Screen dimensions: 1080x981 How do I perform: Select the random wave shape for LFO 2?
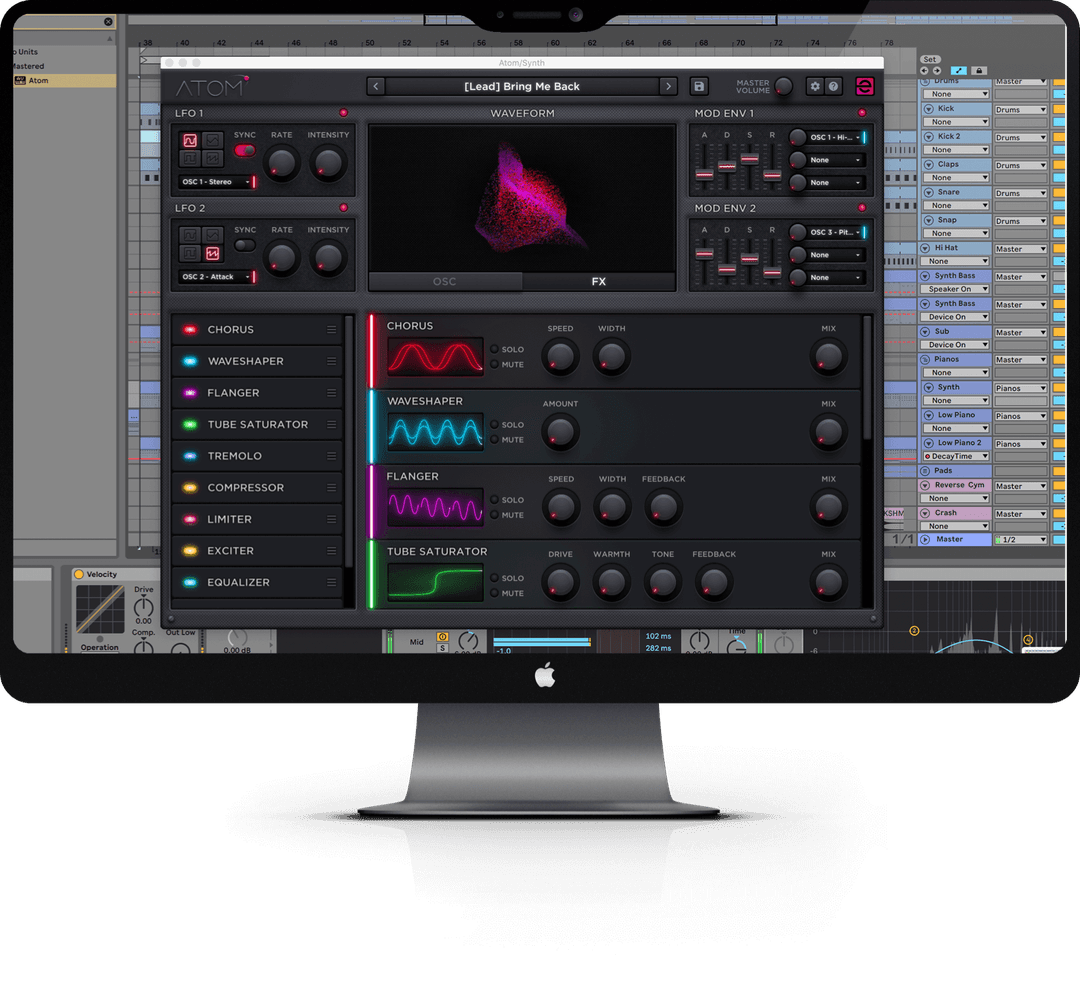(215, 254)
